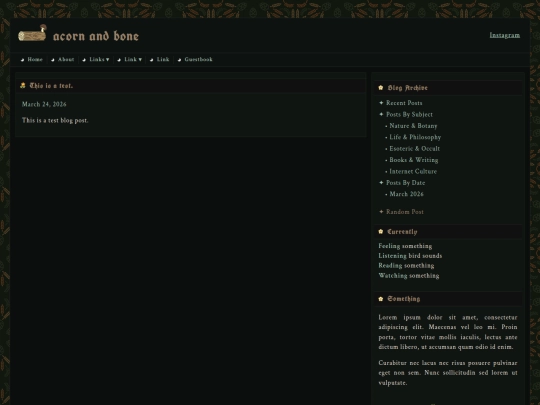The width and height of the screenshot is (540, 405).
Task: Open the About page from navigation
Action: 66,59
